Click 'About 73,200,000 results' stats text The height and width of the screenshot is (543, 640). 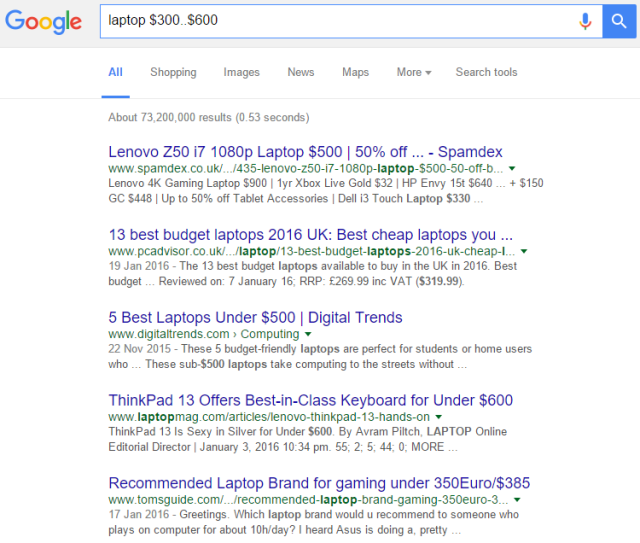point(209,118)
